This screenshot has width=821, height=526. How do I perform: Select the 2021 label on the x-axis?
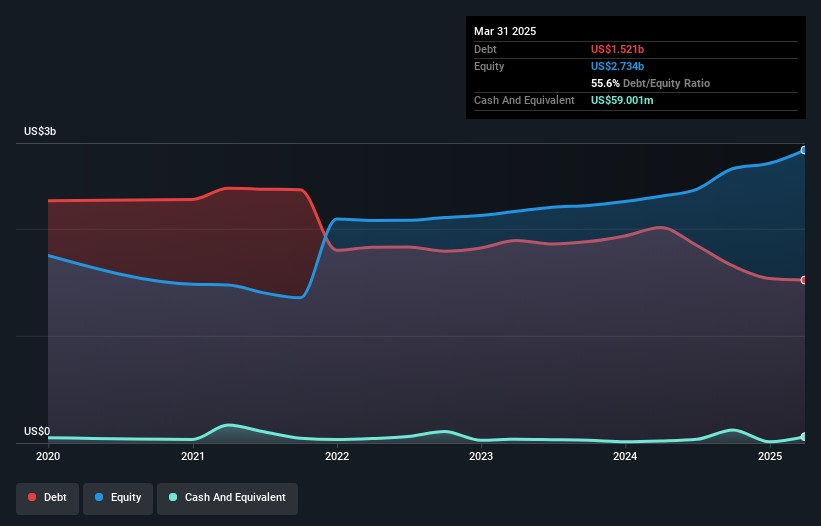coord(193,457)
